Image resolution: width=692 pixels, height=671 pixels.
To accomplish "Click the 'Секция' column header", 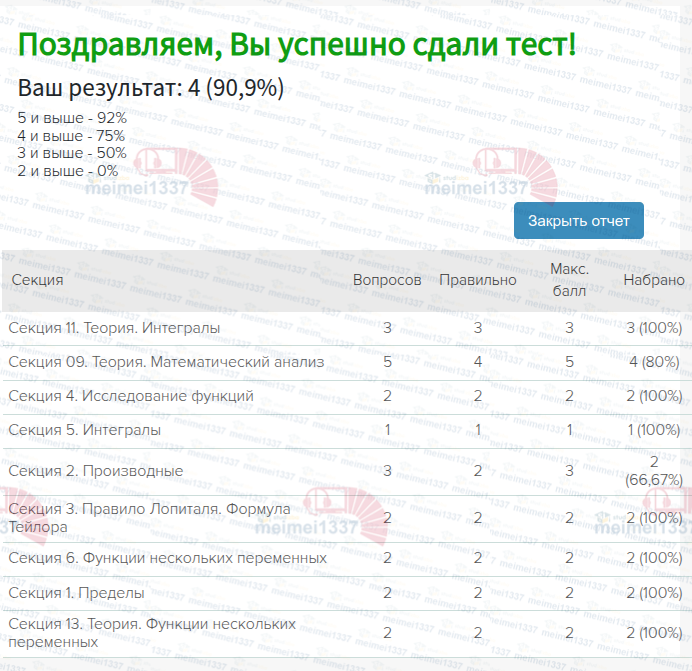I will 38,280.
